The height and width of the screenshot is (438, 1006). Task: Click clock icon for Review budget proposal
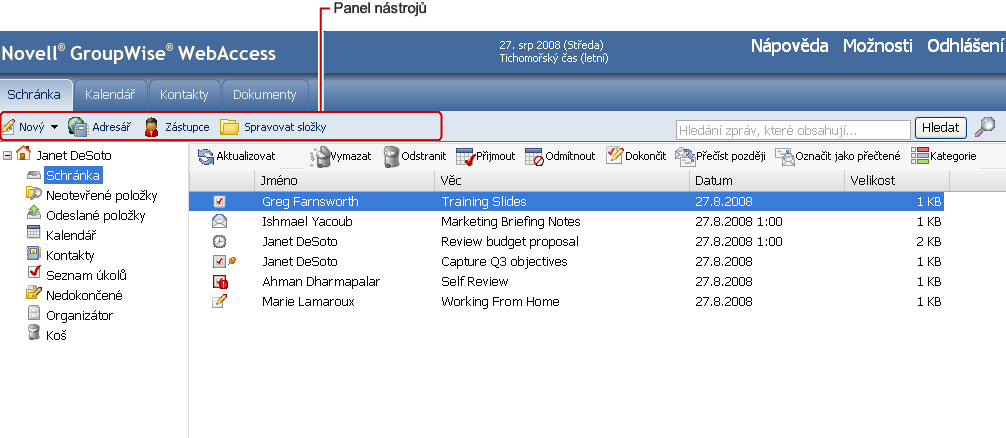[x=219, y=242]
